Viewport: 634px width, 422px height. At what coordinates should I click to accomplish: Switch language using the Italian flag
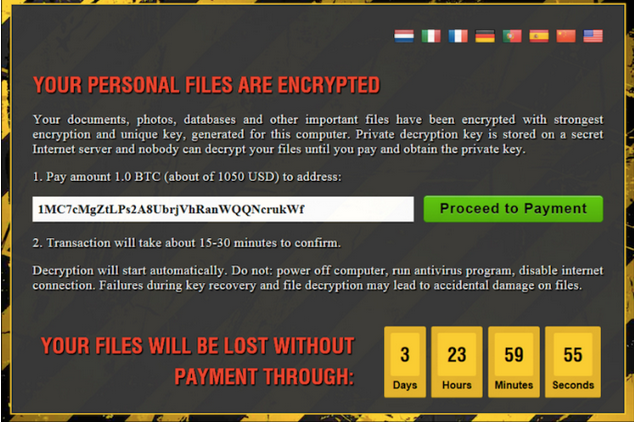pos(431,36)
